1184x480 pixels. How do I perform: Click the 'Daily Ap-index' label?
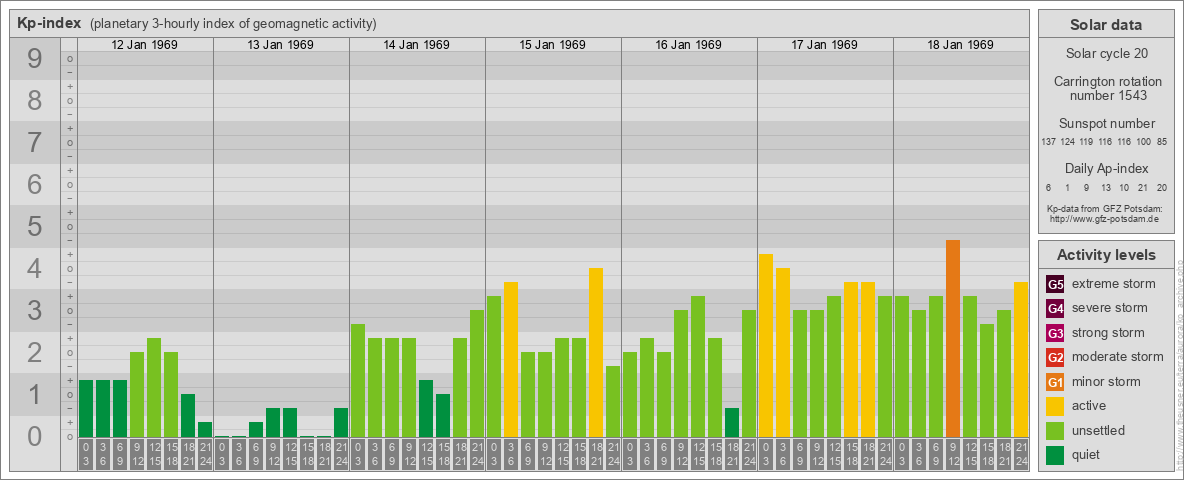pyautogui.click(x=1106, y=168)
